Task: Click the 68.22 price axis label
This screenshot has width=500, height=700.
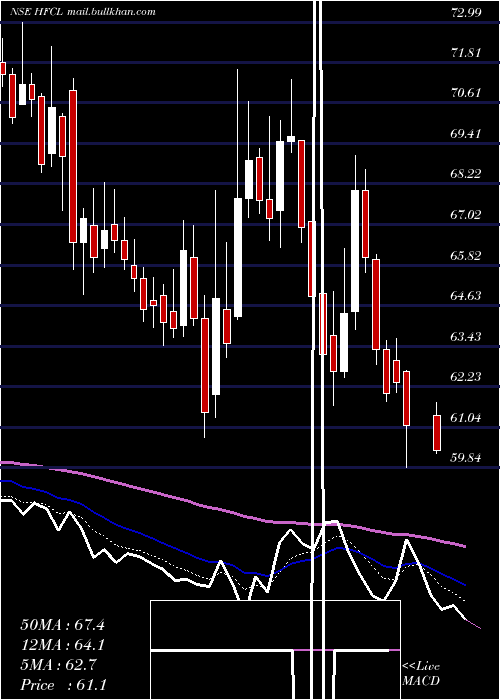Action: point(466,174)
